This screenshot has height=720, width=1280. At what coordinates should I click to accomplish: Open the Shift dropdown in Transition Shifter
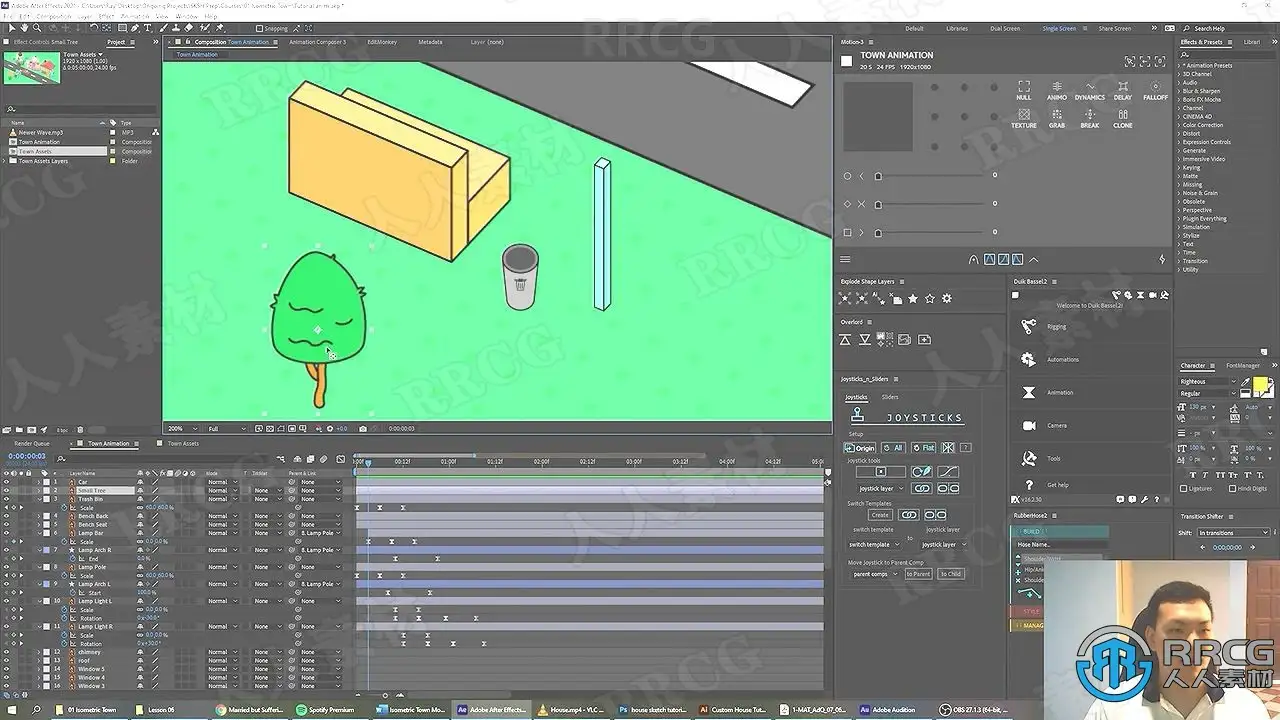(x=1232, y=532)
